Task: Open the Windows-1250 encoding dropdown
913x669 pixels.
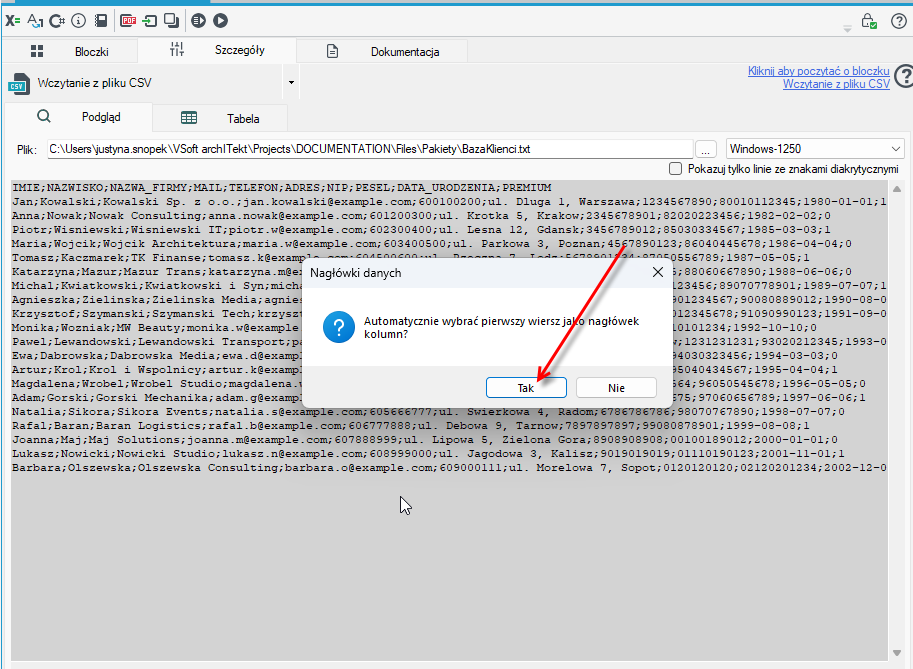Action: 815,149
